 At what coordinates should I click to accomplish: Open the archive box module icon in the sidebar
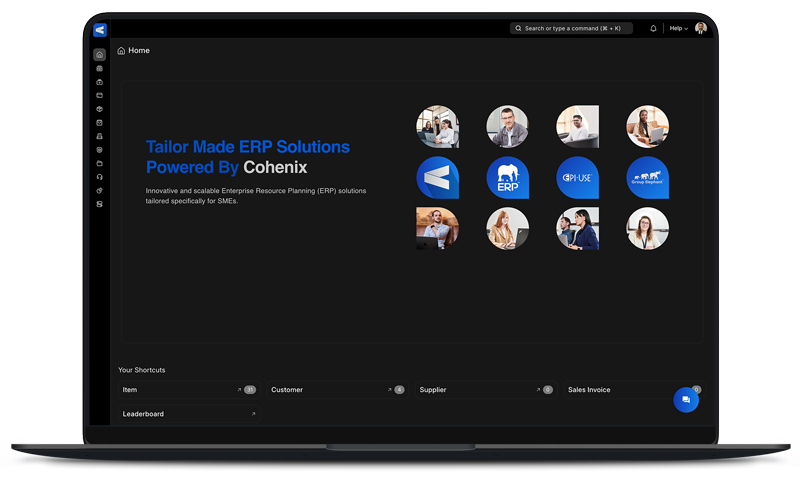[x=99, y=123]
